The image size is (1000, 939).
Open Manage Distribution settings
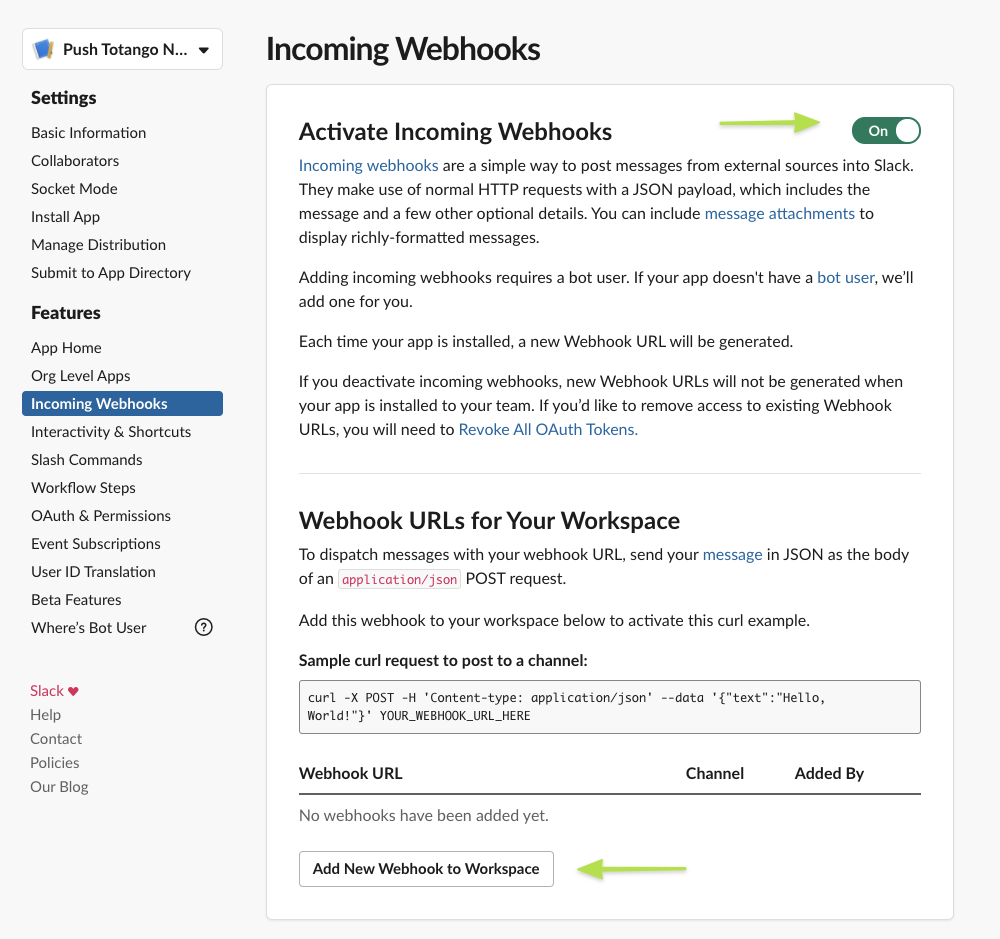(x=98, y=245)
